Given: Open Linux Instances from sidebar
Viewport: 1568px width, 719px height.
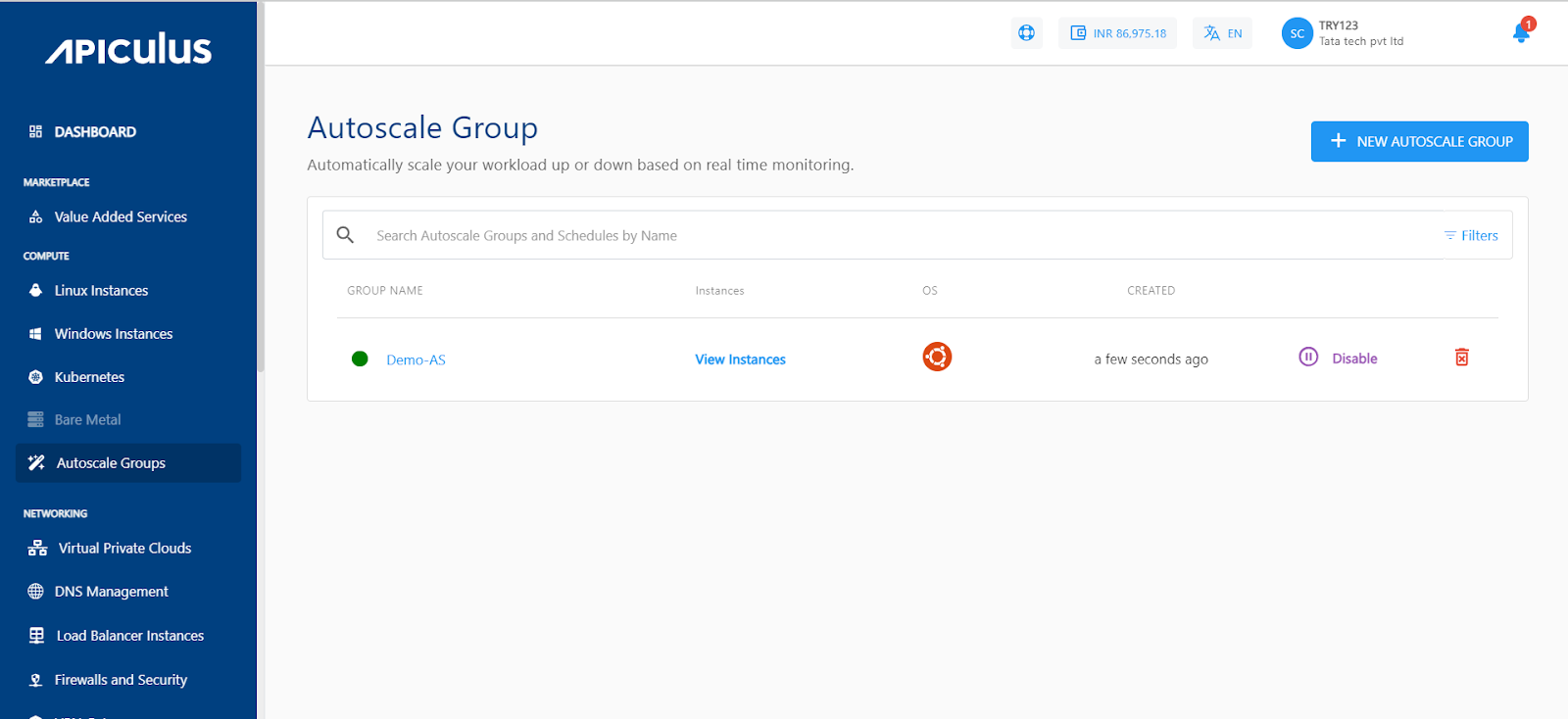Looking at the screenshot, I should pos(101,291).
